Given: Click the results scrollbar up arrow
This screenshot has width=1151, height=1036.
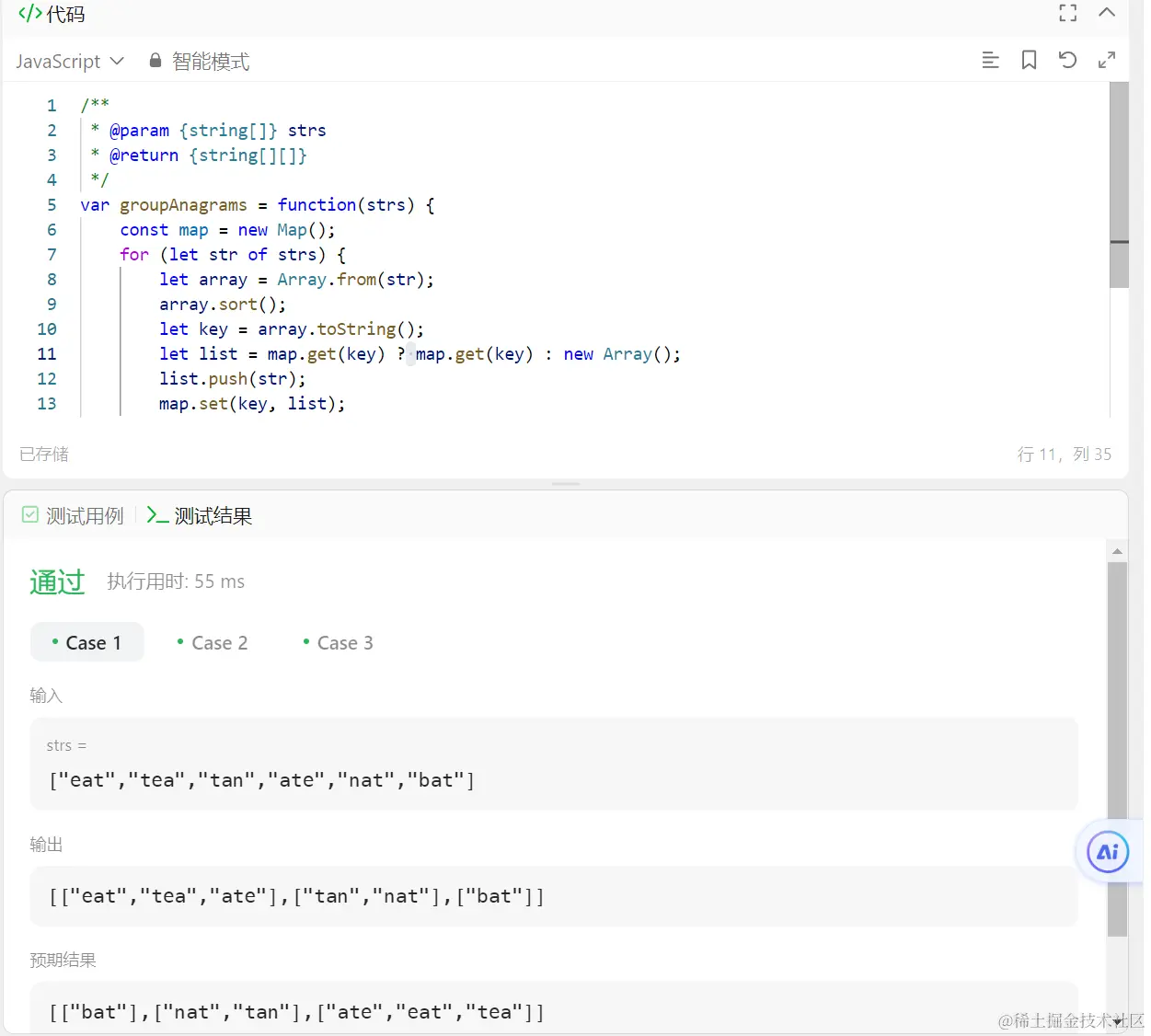Looking at the screenshot, I should 1117,551.
